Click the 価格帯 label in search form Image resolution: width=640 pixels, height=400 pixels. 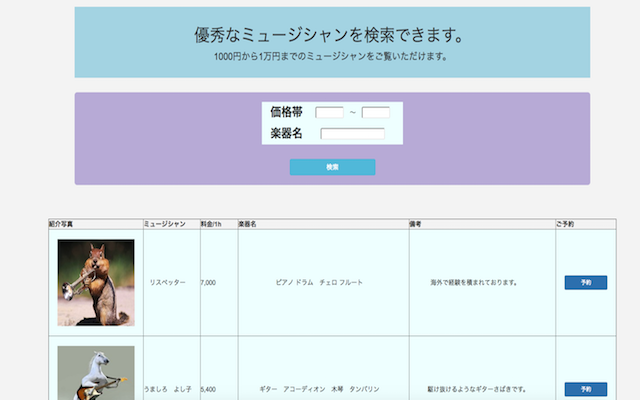[x=286, y=112]
